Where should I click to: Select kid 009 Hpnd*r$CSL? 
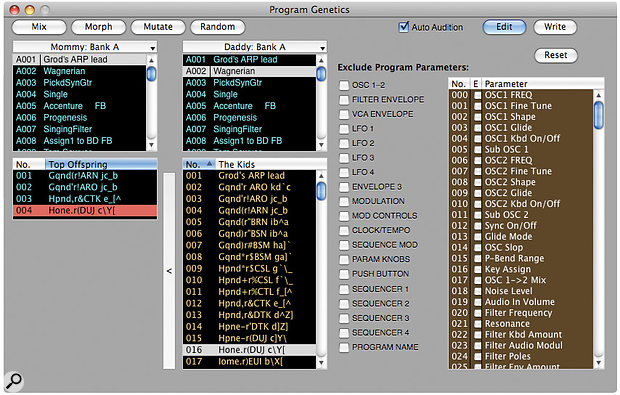coord(250,268)
